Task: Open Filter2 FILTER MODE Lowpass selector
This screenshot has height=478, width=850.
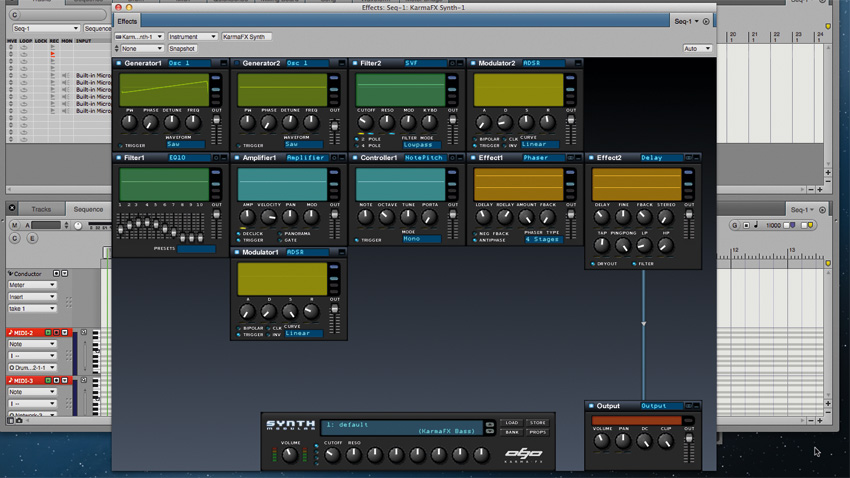Action: (422, 145)
